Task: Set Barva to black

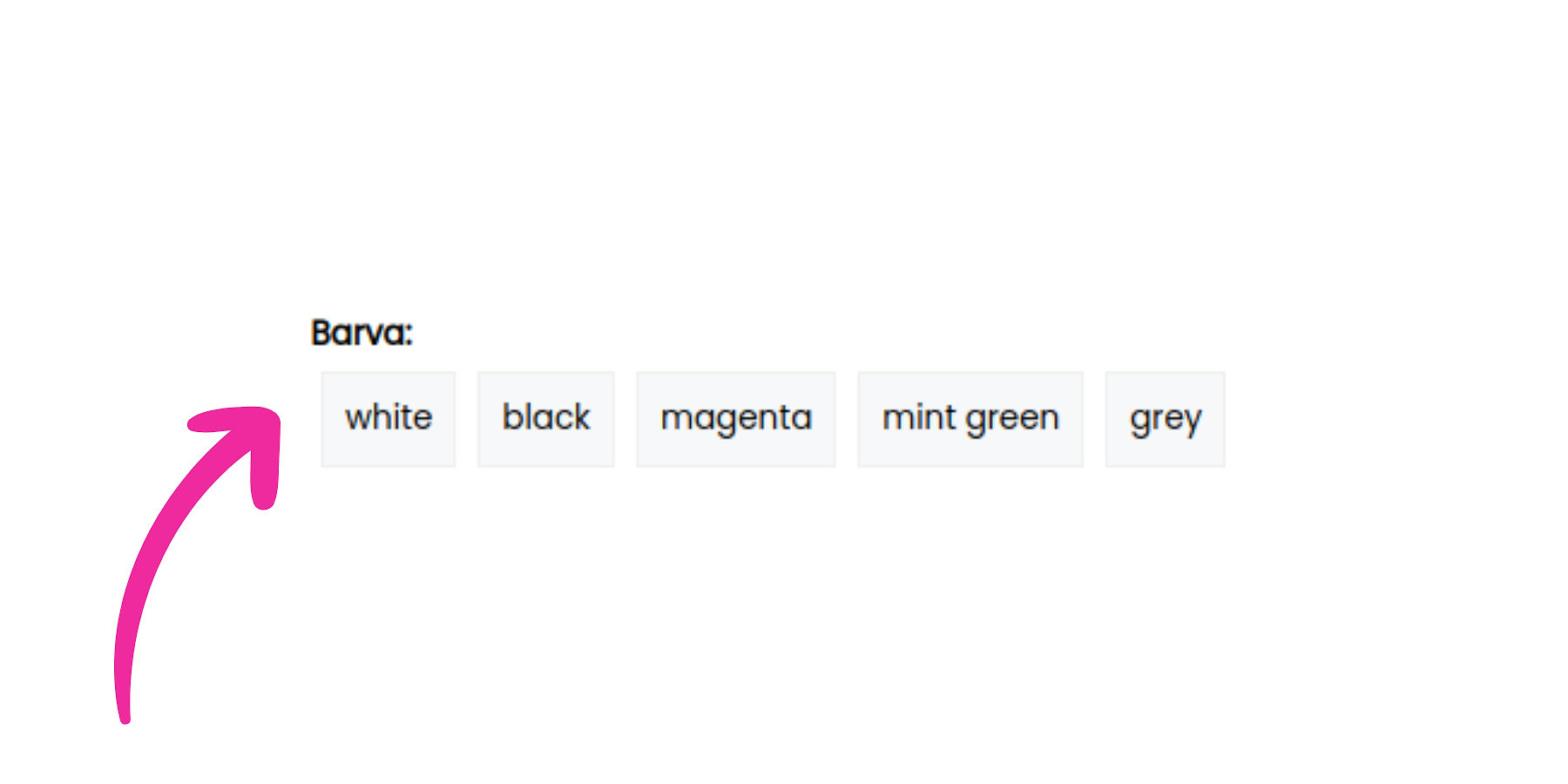Action: click(546, 419)
